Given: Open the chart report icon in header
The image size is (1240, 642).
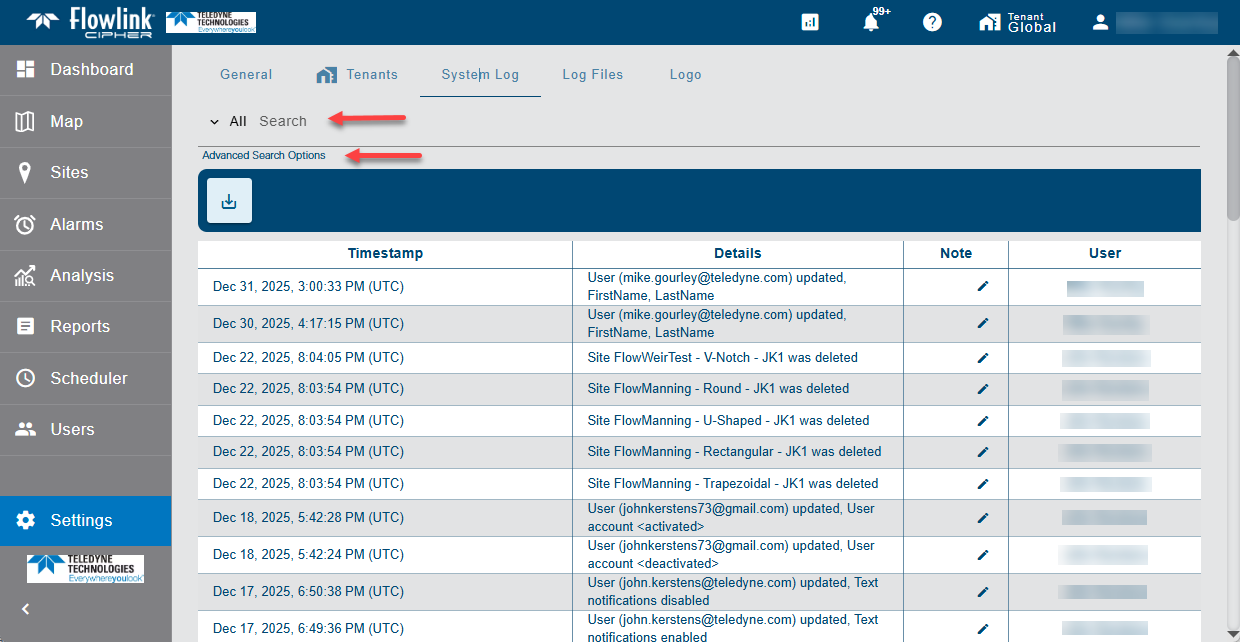Looking at the screenshot, I should tap(810, 22).
